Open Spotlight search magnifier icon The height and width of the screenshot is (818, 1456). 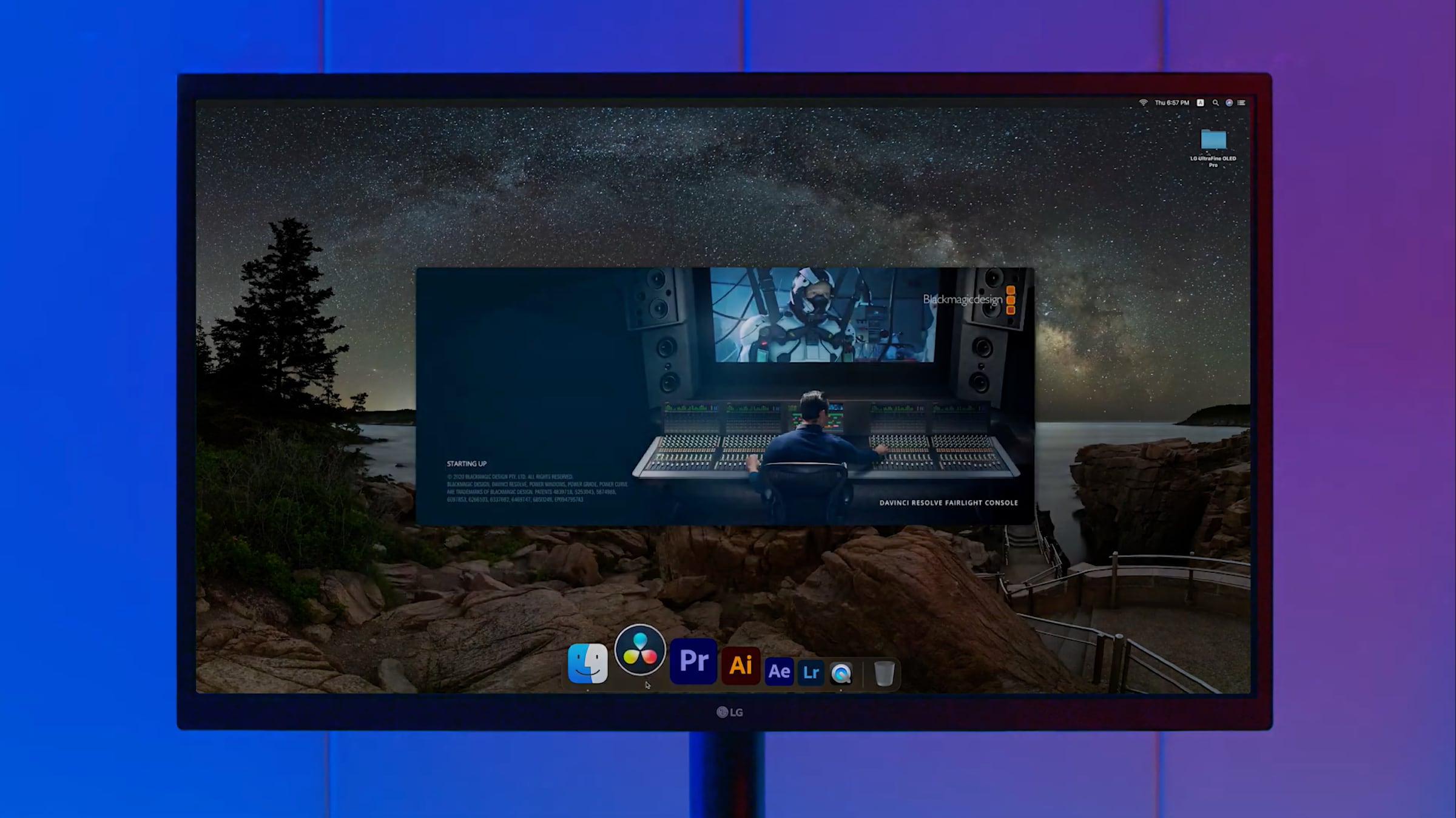coord(1215,103)
